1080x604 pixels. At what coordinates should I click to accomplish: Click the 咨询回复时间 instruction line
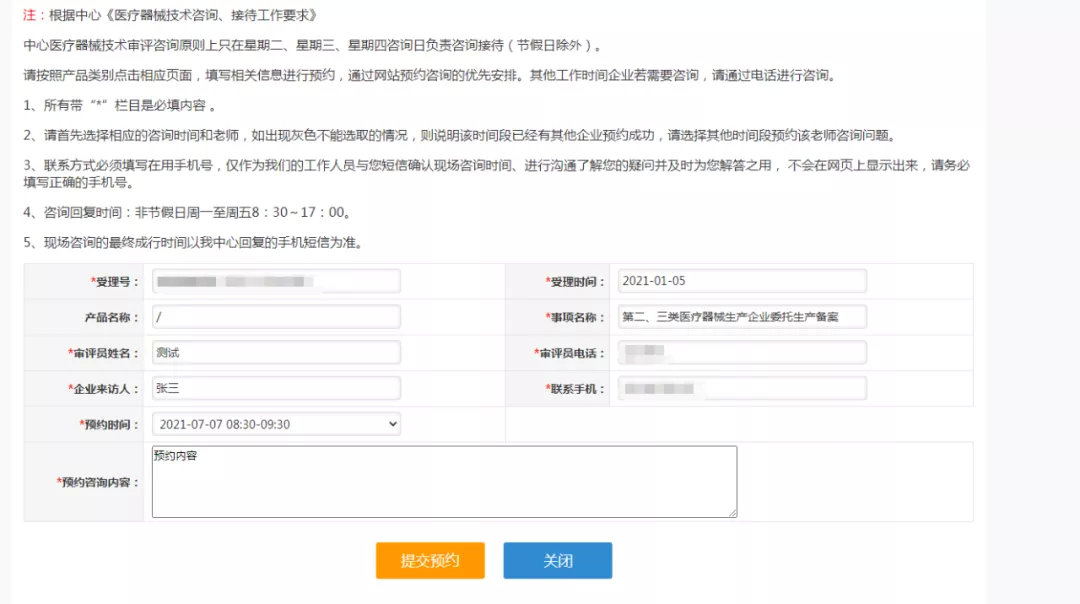186,213
